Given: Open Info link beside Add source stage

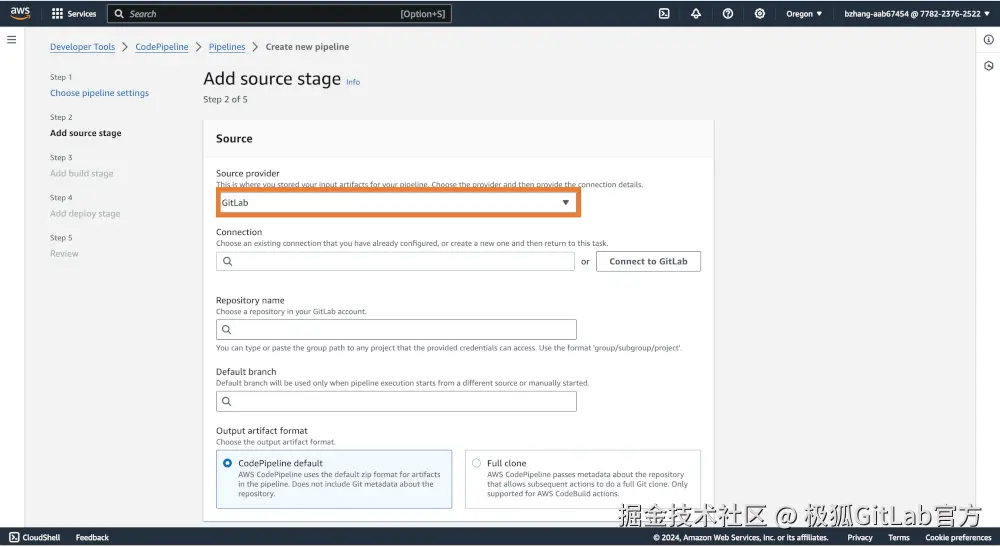Looking at the screenshot, I should [x=353, y=82].
